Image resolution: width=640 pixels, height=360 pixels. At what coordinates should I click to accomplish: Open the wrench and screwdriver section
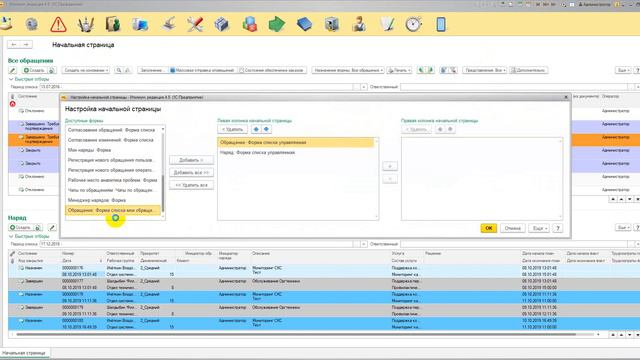[x=195, y=24]
